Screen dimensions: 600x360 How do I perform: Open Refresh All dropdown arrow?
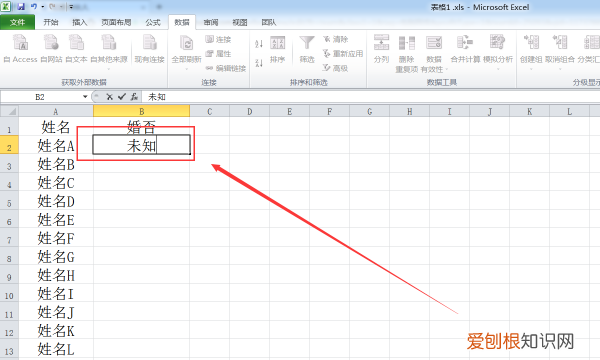(x=186, y=69)
